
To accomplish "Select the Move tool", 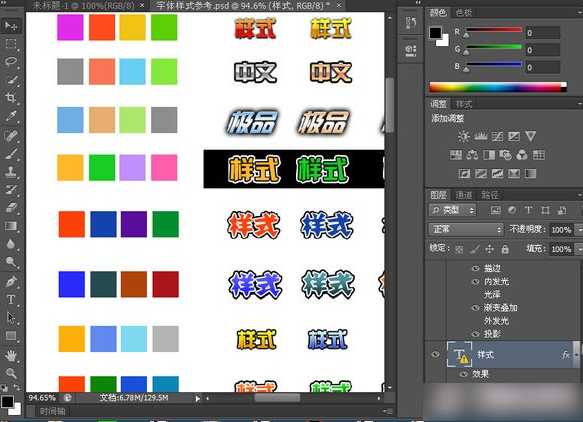I will coord(11,26).
